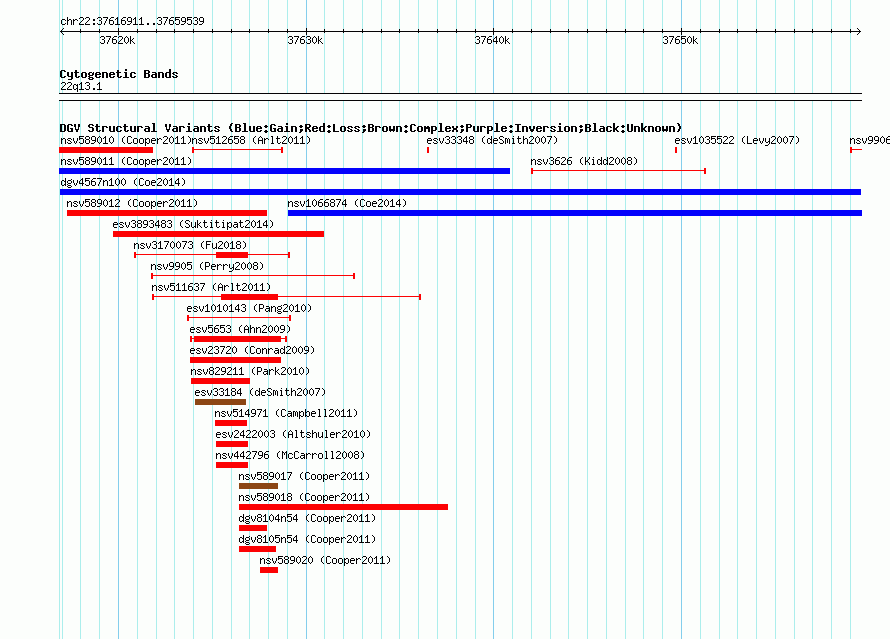Image resolution: width=890 pixels, height=639 pixels.
Task: Select the esv3893483 red loss bar
Action: pyautogui.click(x=219, y=234)
